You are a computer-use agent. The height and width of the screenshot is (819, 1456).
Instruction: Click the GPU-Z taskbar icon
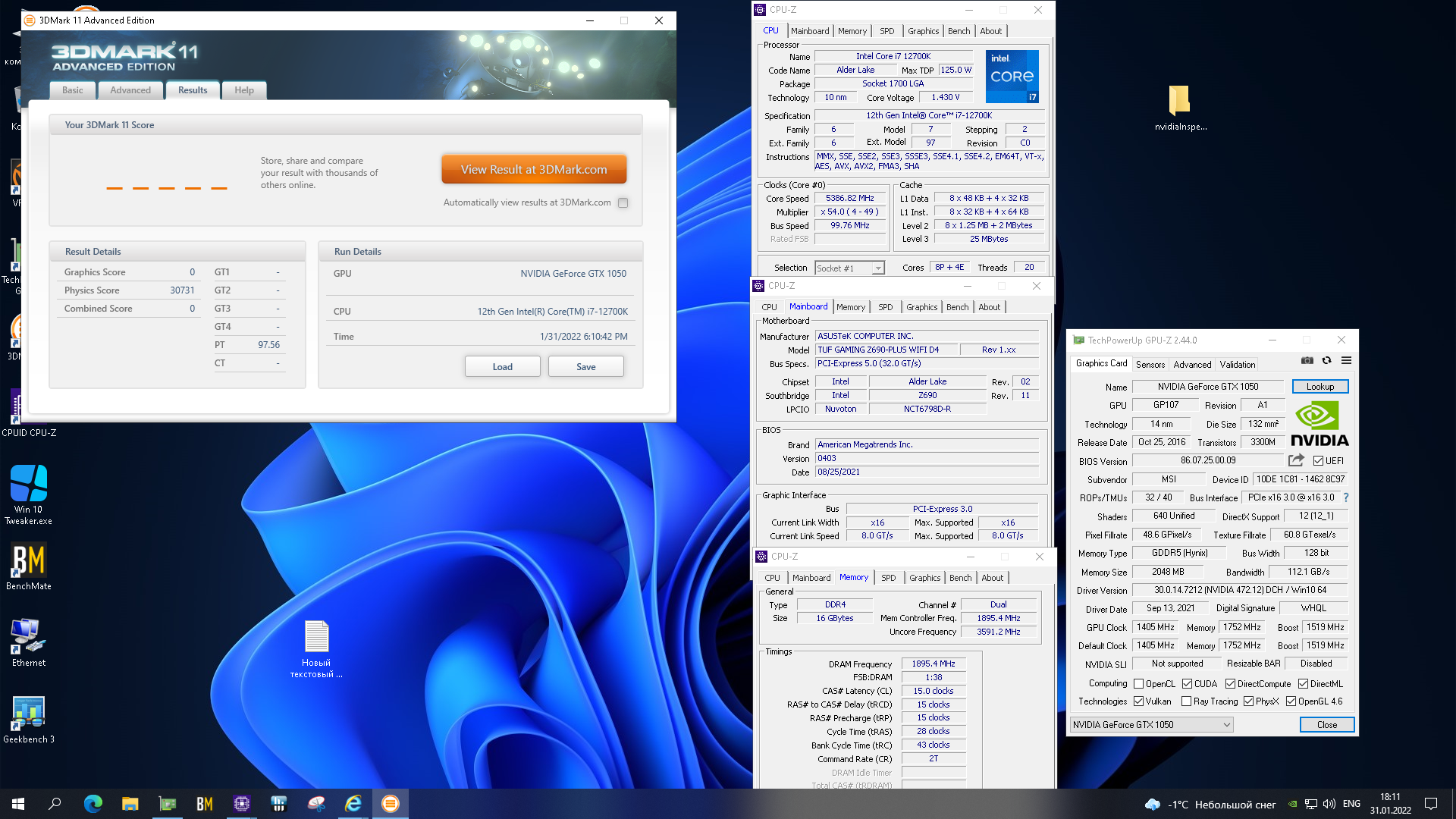click(167, 804)
